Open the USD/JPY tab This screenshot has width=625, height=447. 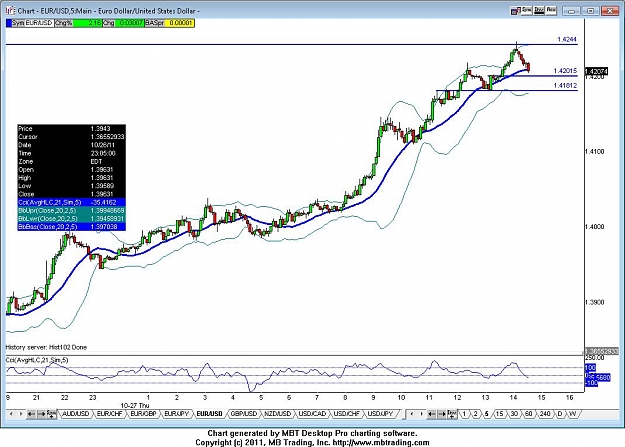tap(380, 414)
